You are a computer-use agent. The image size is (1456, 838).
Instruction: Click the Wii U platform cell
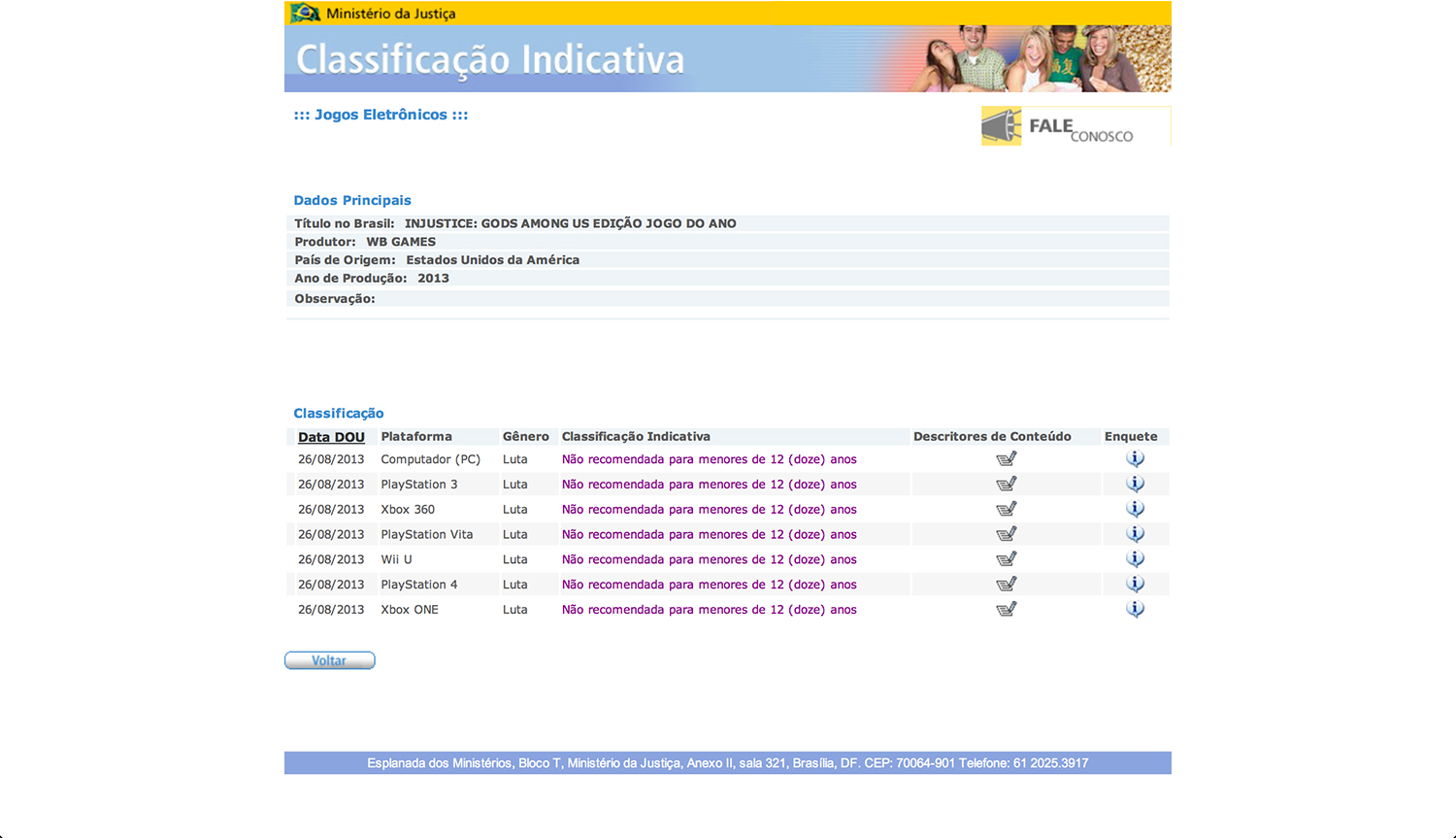[397, 560]
